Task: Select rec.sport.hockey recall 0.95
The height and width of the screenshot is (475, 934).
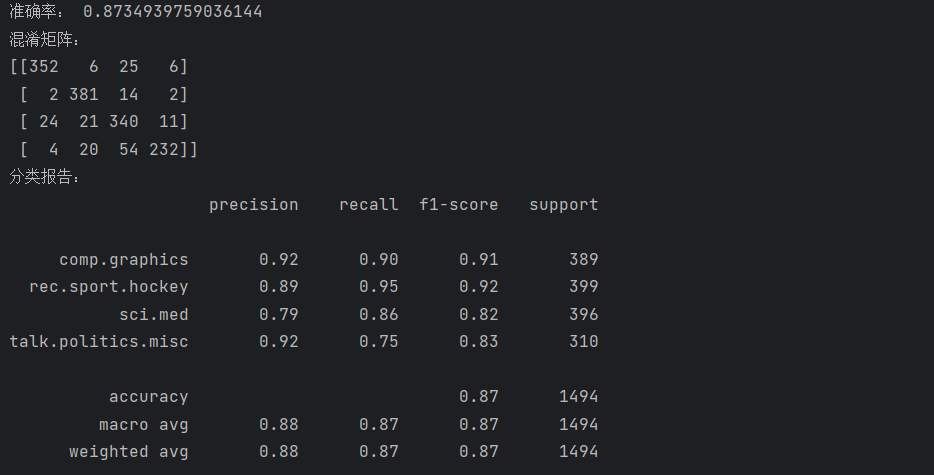Action: [x=379, y=287]
